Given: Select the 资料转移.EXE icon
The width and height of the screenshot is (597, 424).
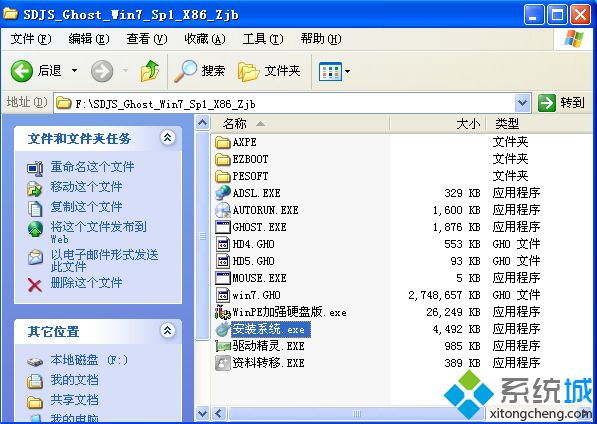Looking at the screenshot, I should tap(222, 363).
